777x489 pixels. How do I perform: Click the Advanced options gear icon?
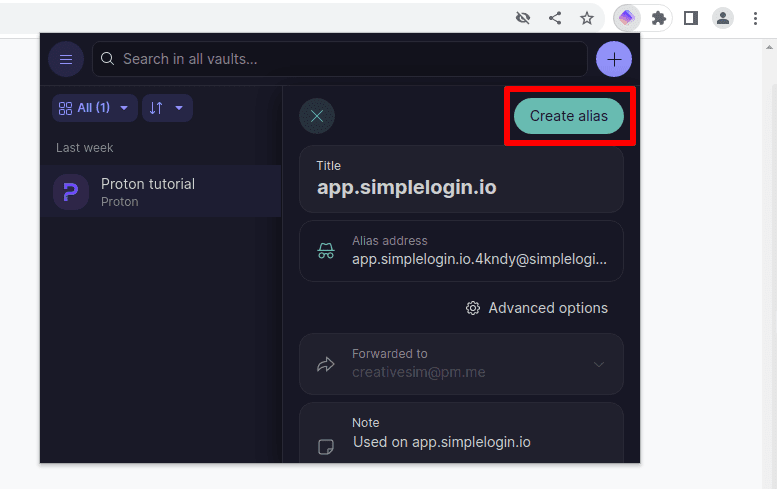coord(473,308)
